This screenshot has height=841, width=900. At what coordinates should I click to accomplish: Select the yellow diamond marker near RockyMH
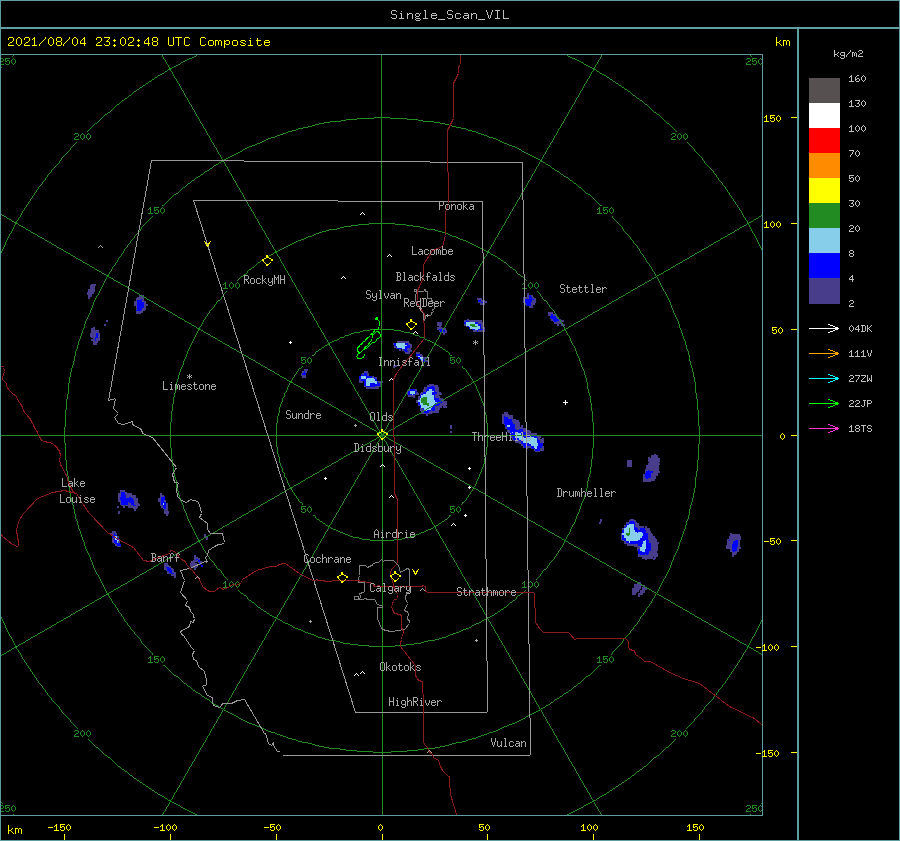coord(267,261)
